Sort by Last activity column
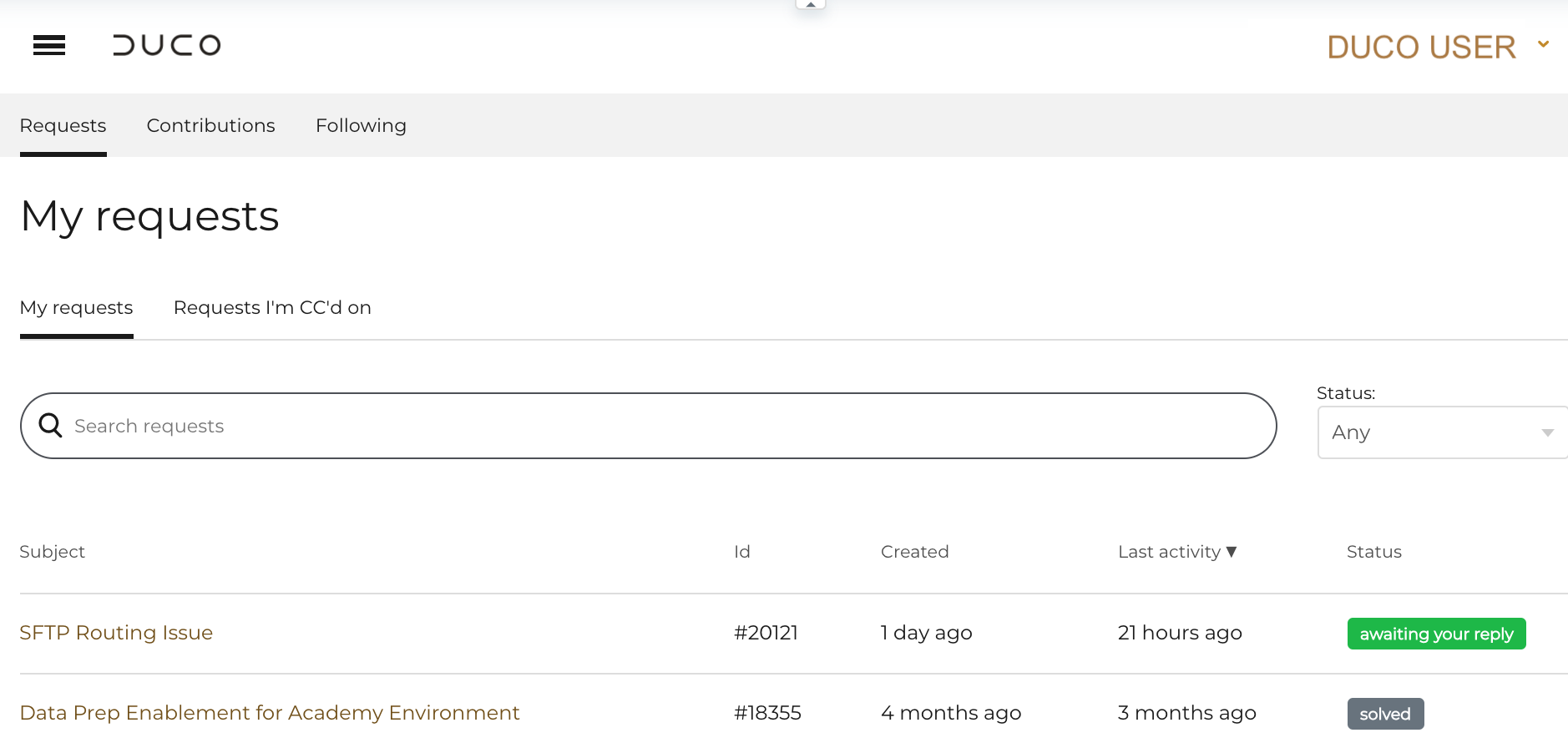 coord(1177,552)
